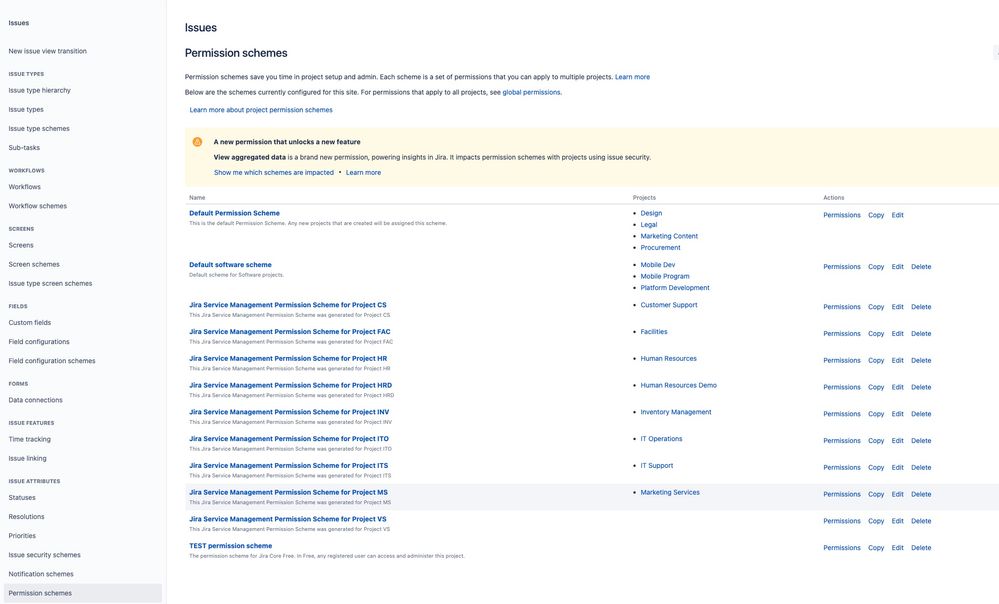
Task: Open Default software scheme
Action: 230,265
